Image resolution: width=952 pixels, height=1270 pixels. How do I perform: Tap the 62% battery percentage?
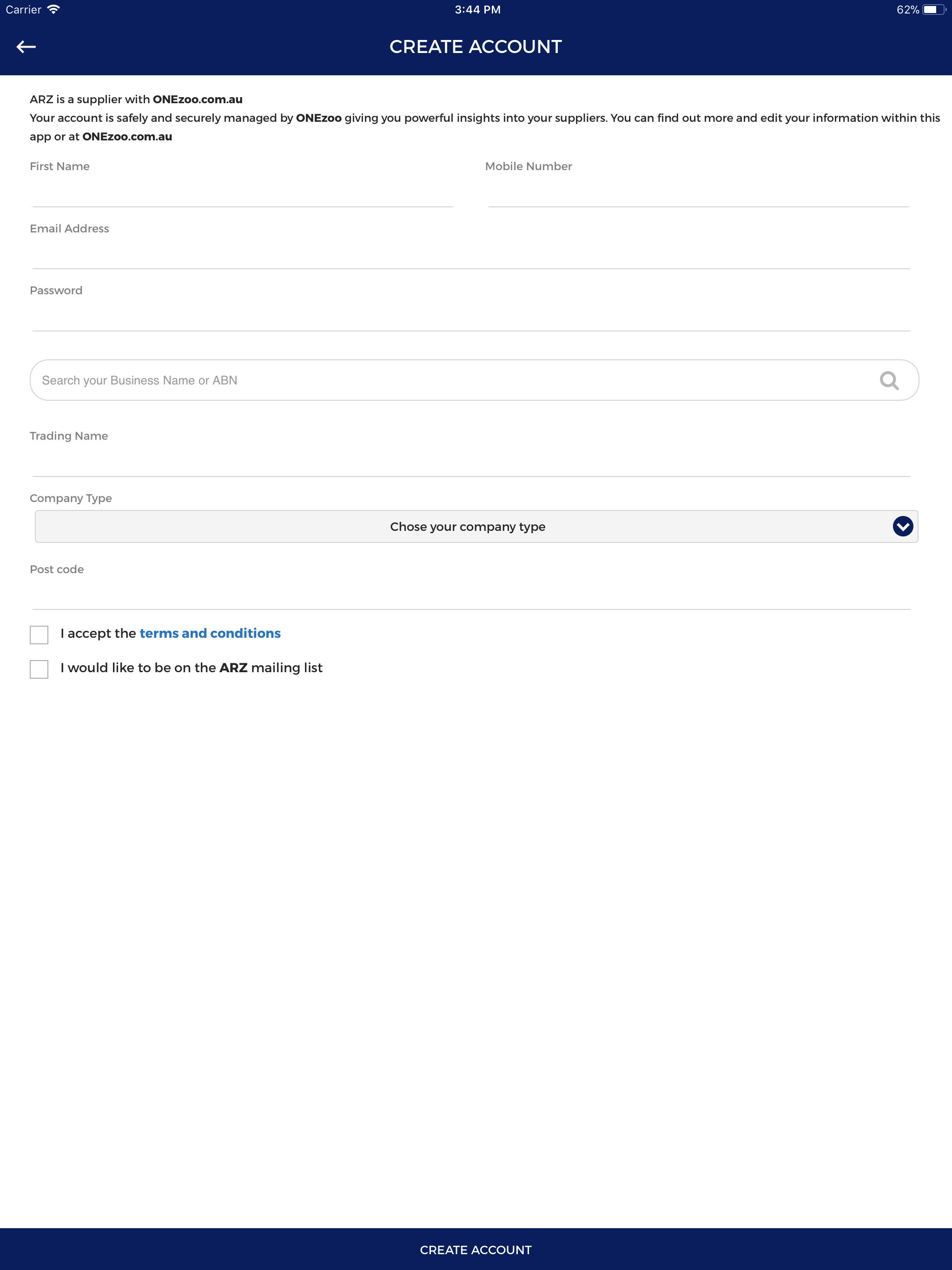click(908, 10)
